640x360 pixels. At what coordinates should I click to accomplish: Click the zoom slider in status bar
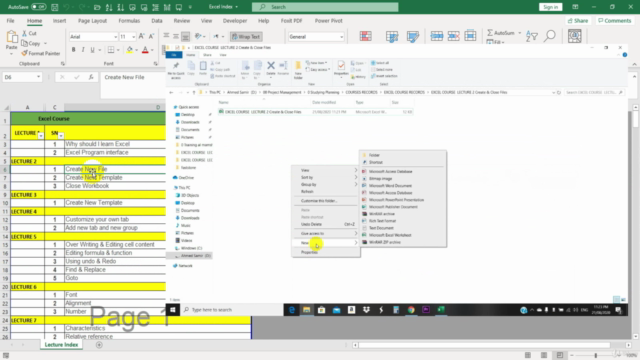tap(596, 355)
